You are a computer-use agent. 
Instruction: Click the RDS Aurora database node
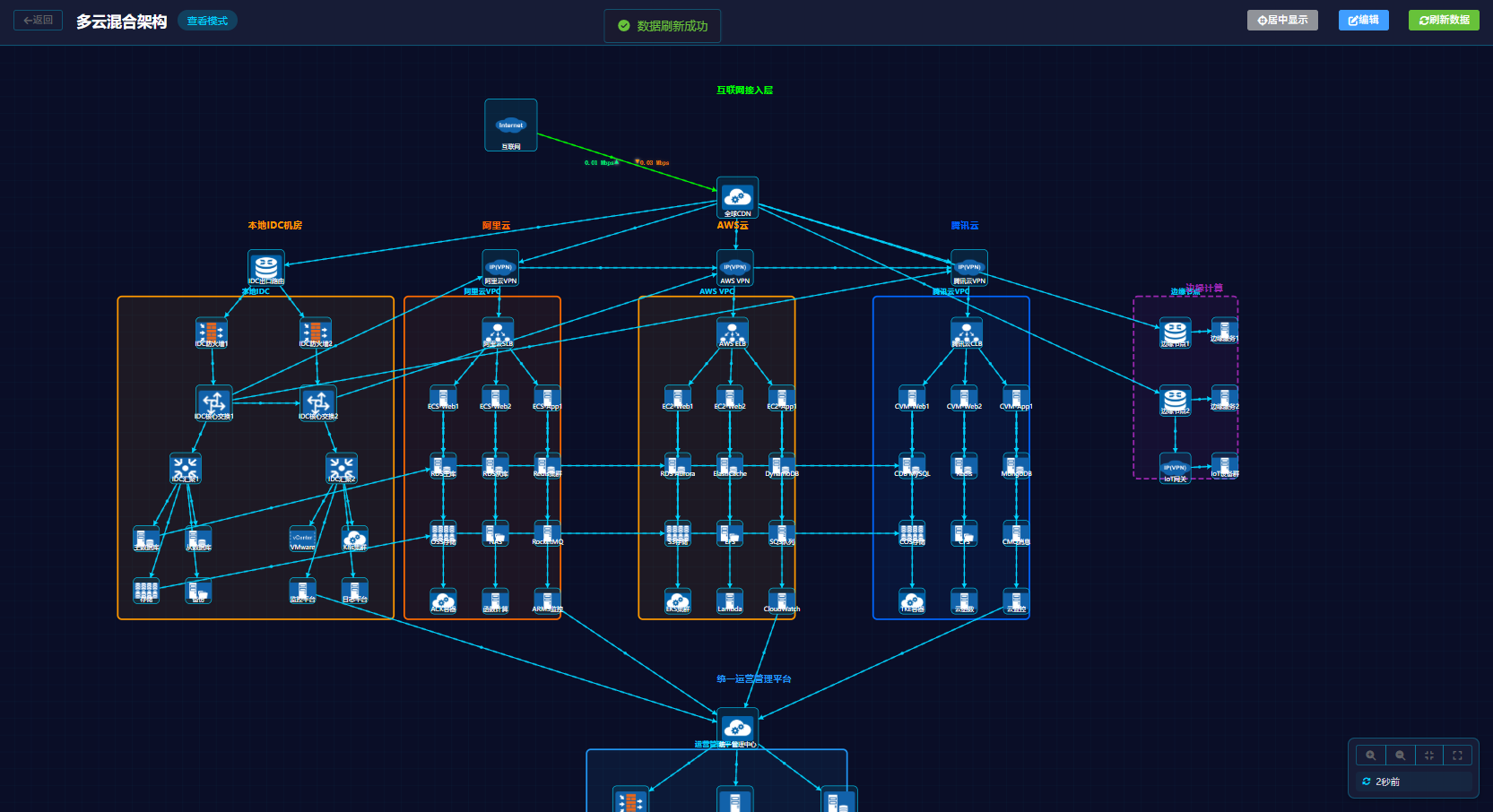pyautogui.click(x=678, y=466)
